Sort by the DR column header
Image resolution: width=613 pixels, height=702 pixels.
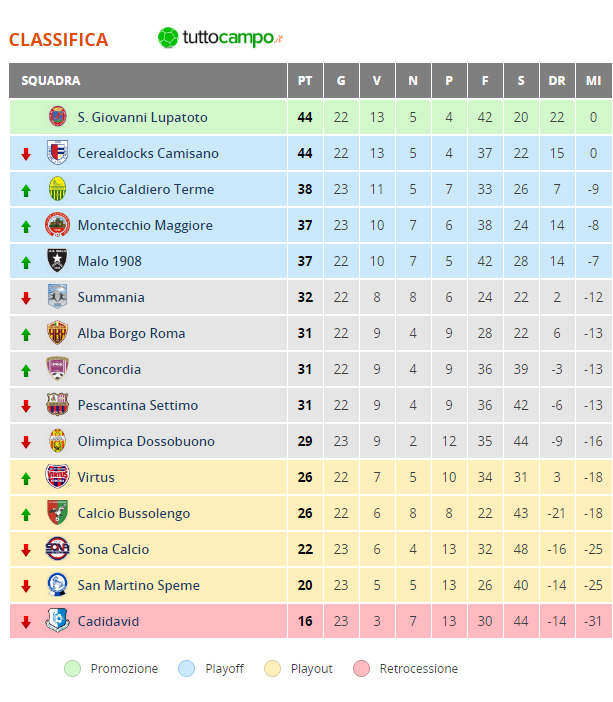click(557, 81)
